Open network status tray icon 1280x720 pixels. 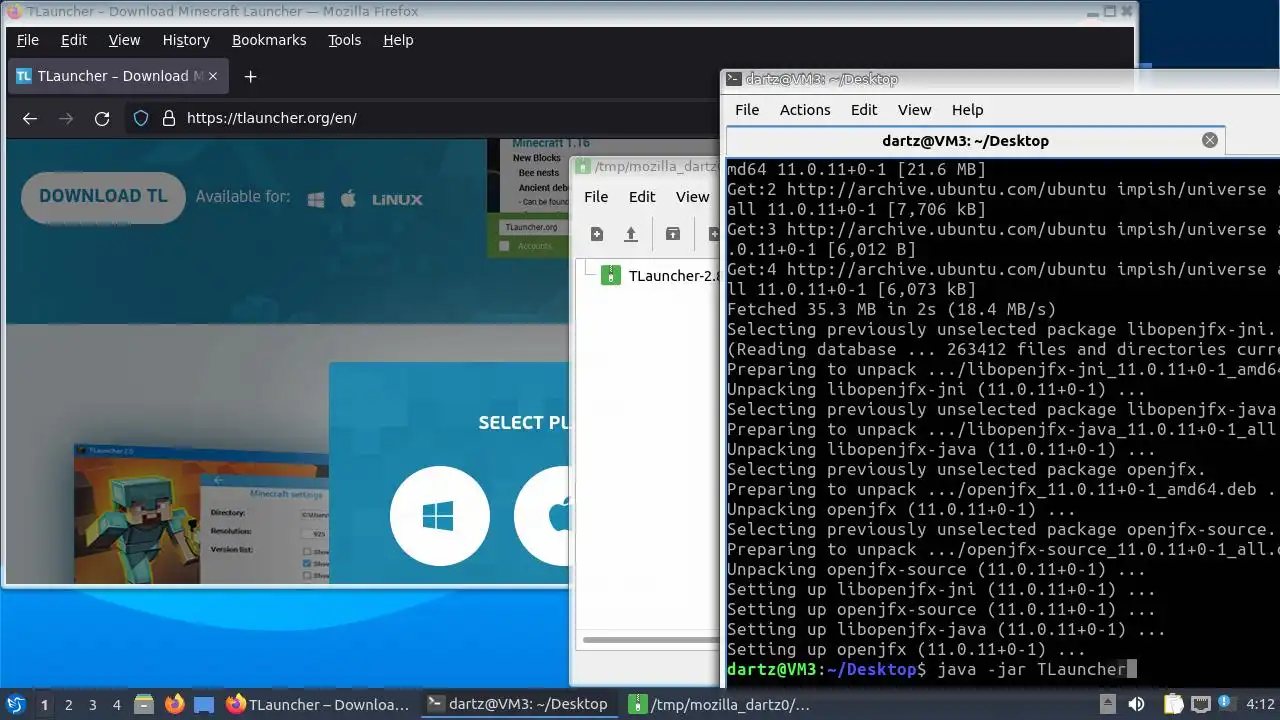[x=1201, y=705]
